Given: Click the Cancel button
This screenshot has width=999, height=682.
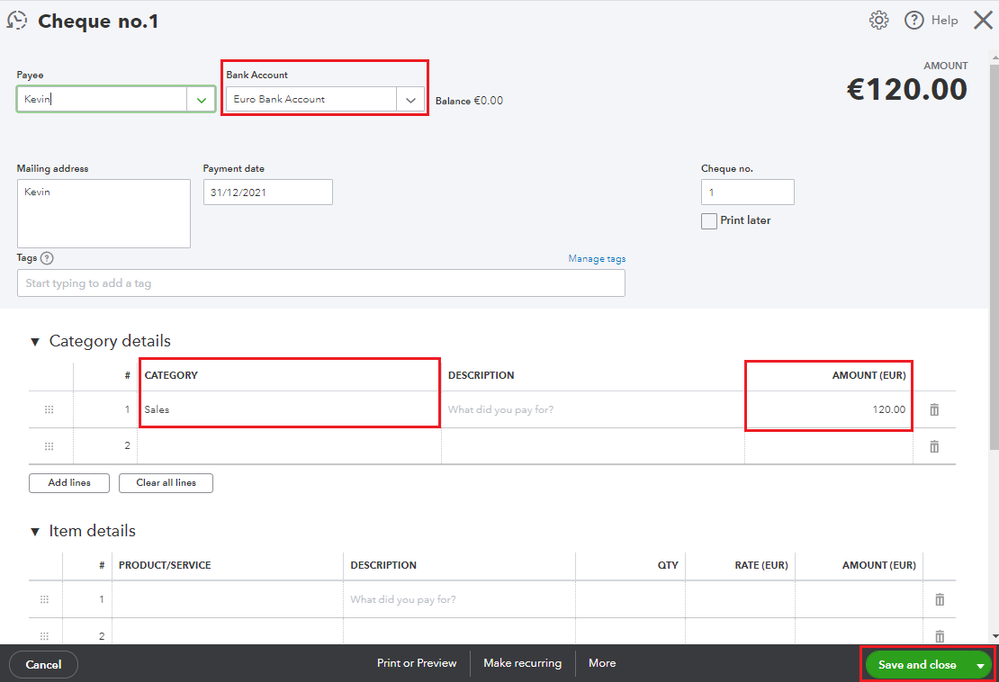Looking at the screenshot, I should click(x=43, y=664).
